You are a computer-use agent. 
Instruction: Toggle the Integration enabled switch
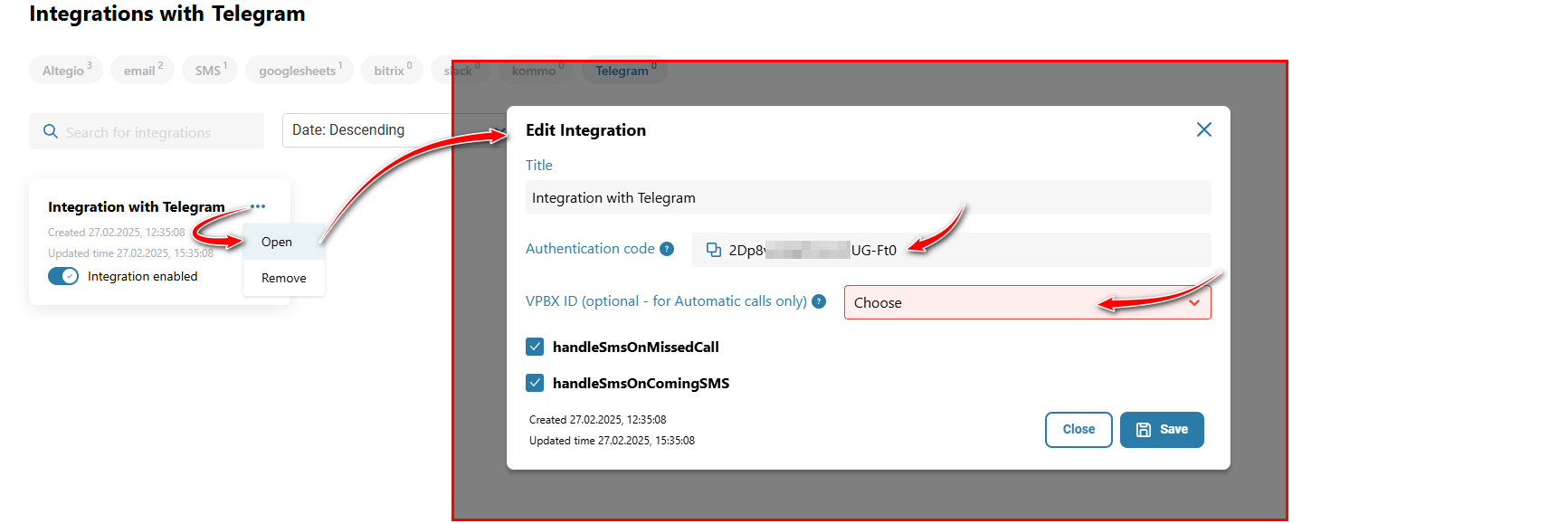point(63,276)
